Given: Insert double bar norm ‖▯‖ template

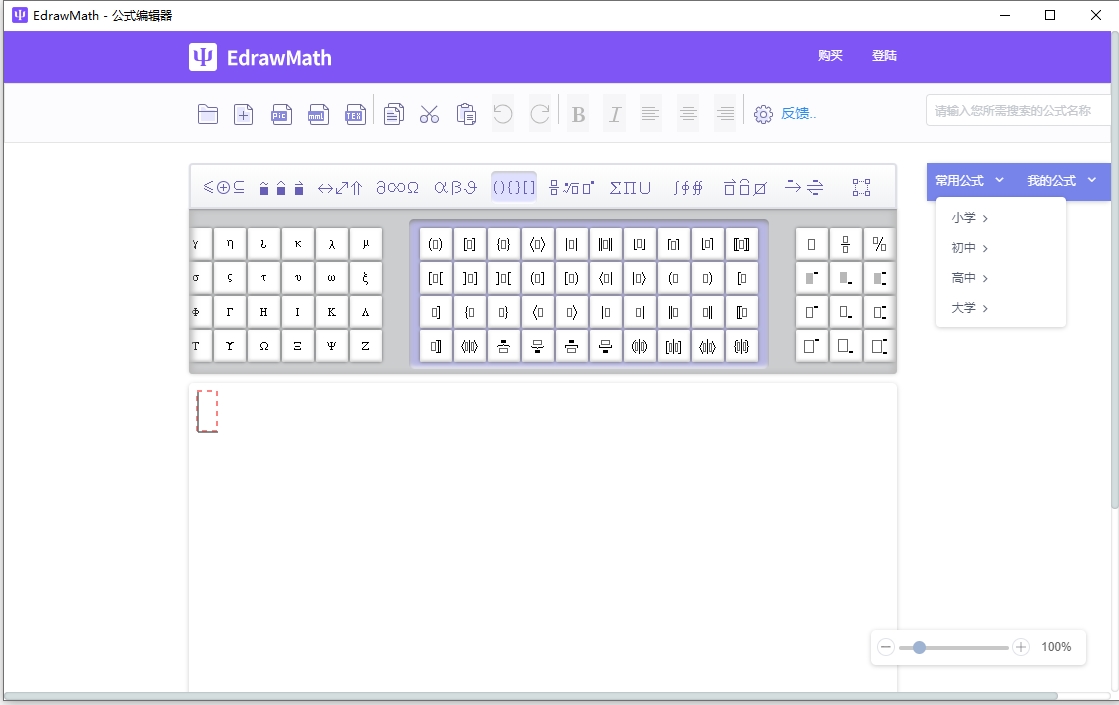Looking at the screenshot, I should pos(606,244).
